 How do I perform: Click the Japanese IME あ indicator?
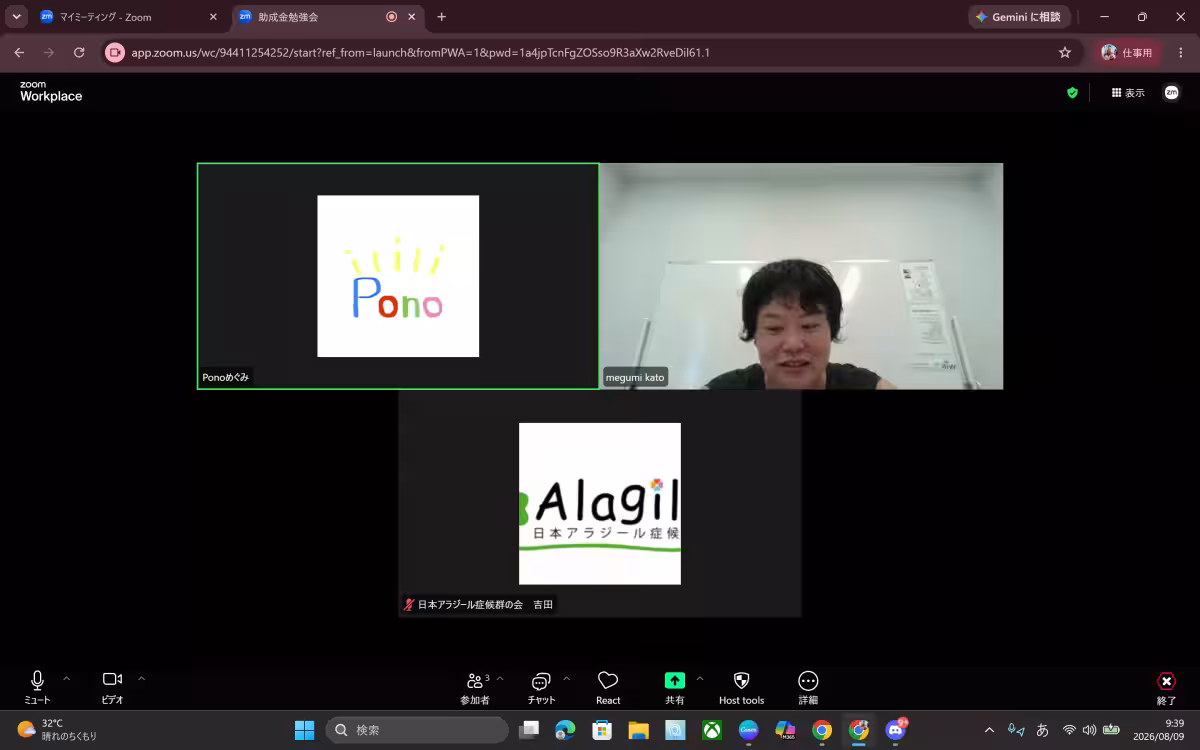pyautogui.click(x=1042, y=730)
